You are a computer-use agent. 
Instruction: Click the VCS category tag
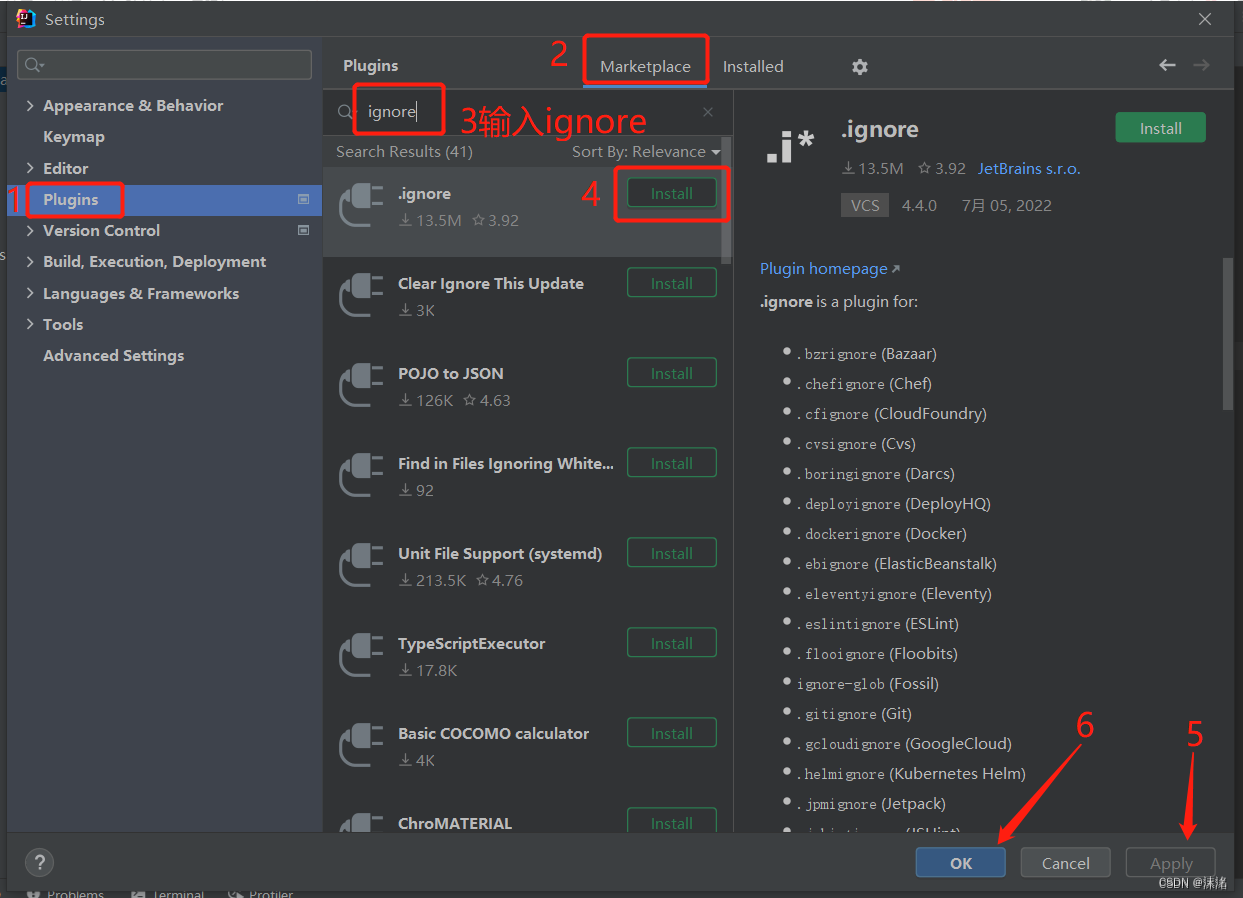point(865,206)
